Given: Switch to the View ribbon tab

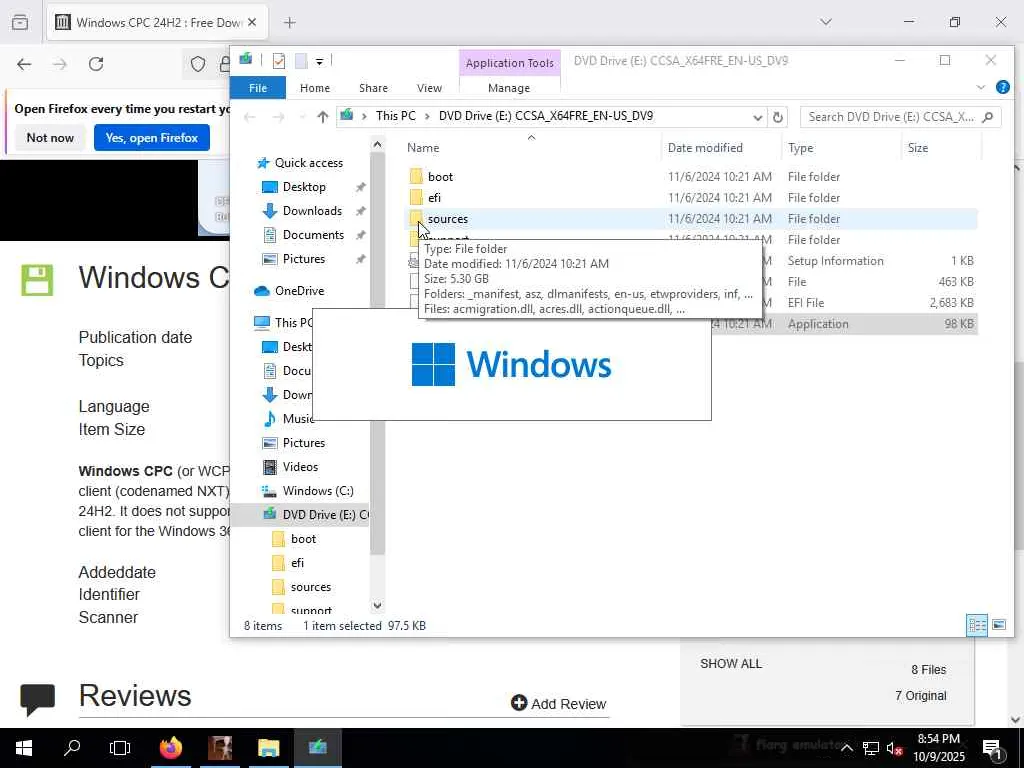Looking at the screenshot, I should [429, 88].
